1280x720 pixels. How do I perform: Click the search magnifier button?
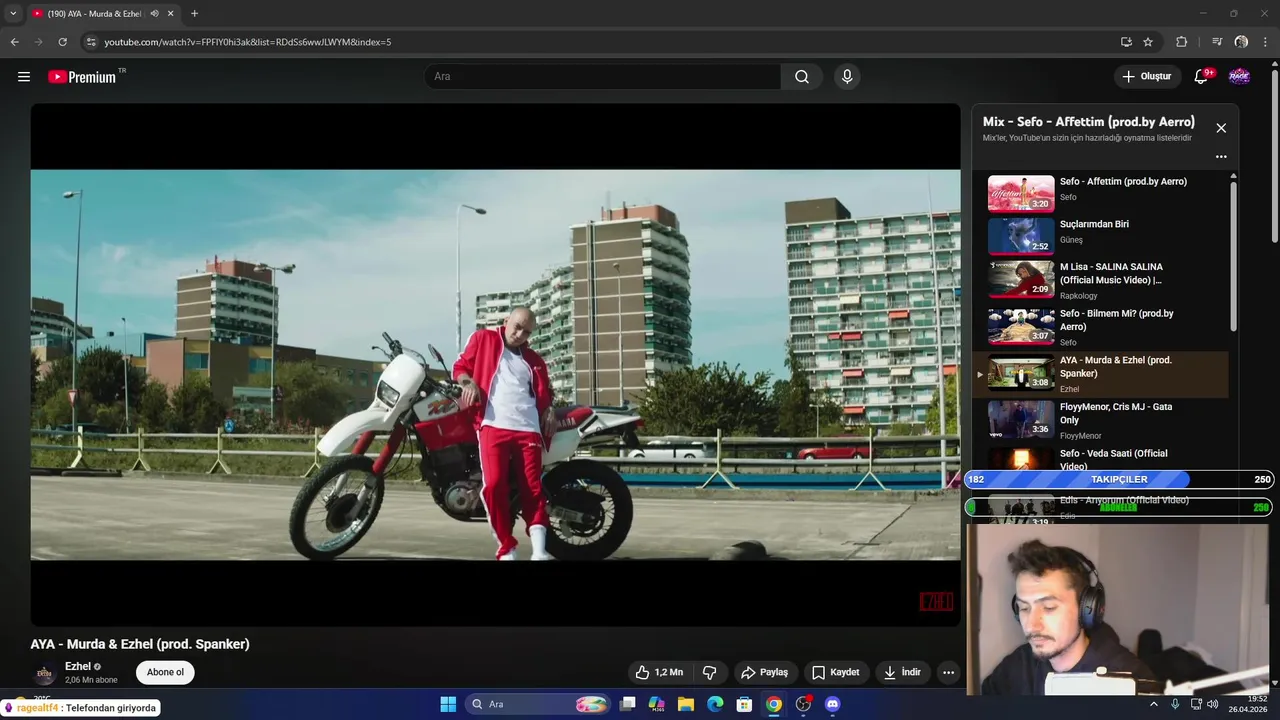pyautogui.click(x=802, y=77)
